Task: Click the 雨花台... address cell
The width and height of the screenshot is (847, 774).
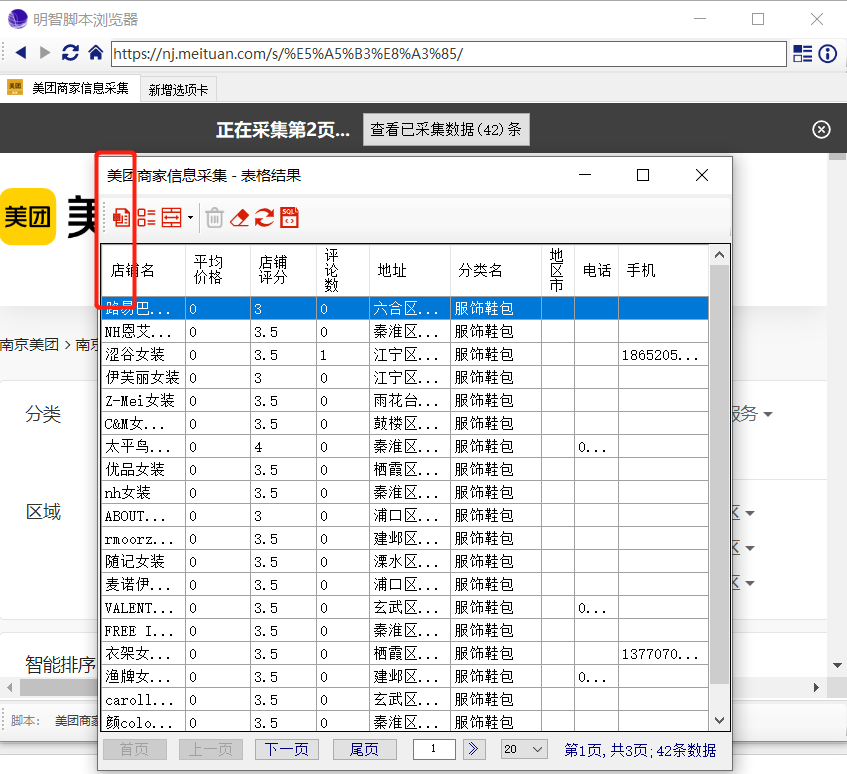Action: click(x=410, y=401)
